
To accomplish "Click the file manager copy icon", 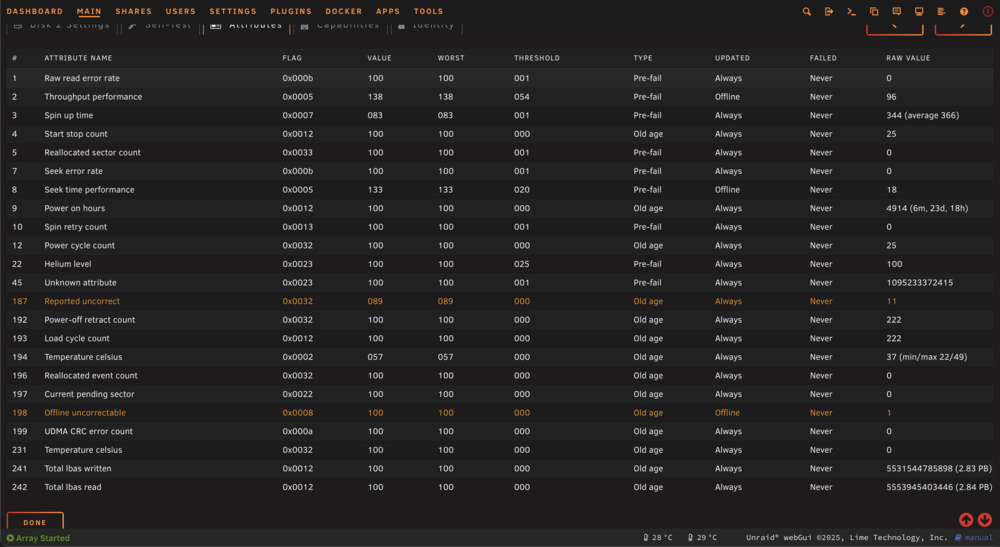I will click(874, 11).
